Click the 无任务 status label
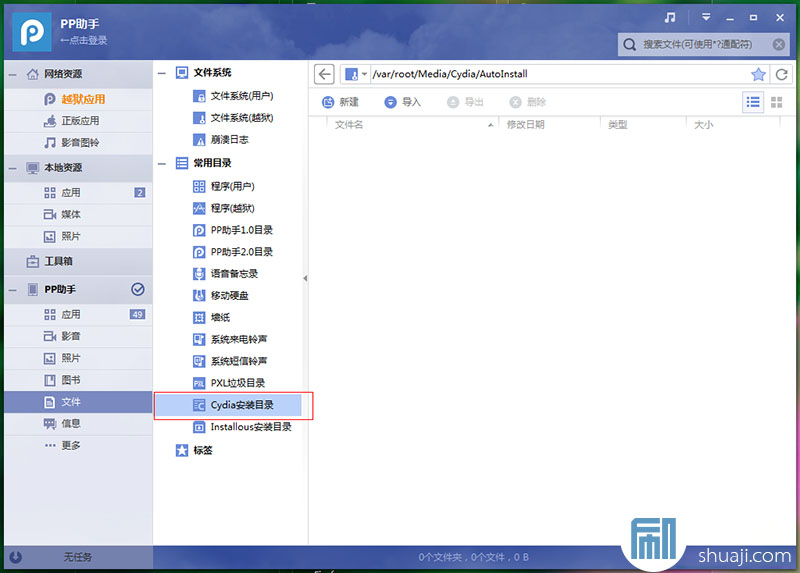This screenshot has height=573, width=800. 78,557
